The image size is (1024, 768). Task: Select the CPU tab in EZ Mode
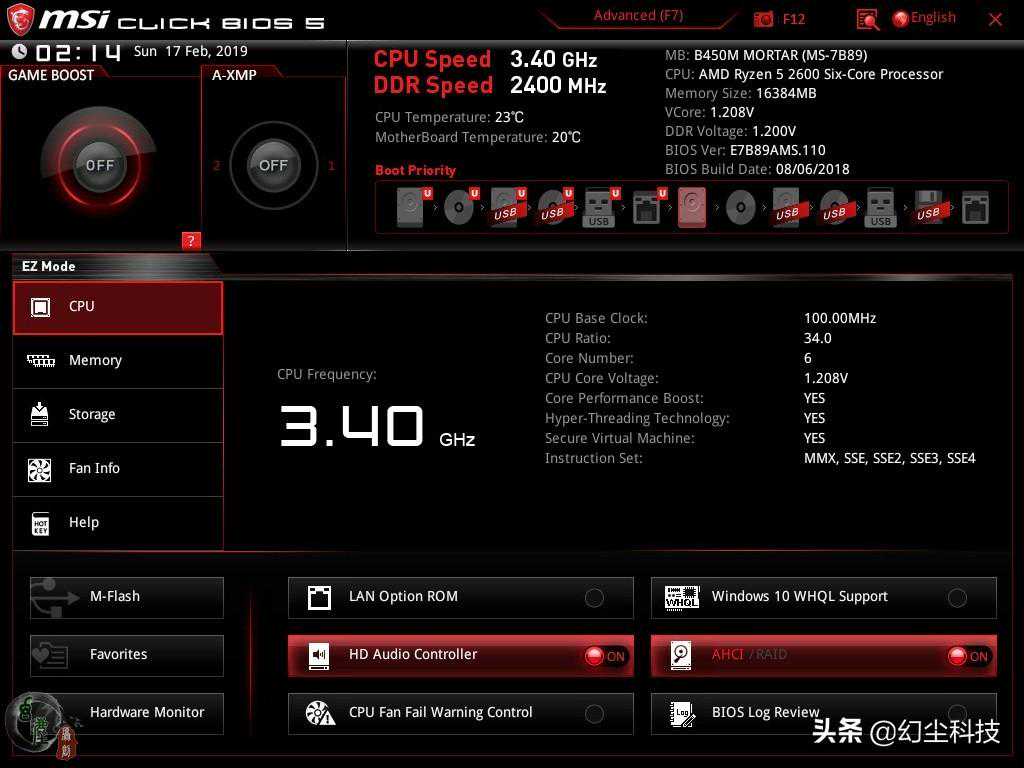[x=118, y=307]
